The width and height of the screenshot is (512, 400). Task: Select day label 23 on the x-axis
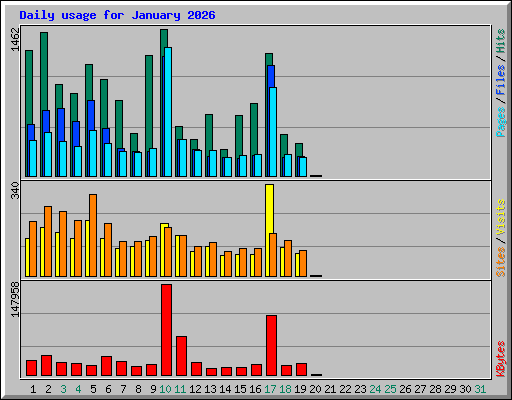tap(360, 389)
